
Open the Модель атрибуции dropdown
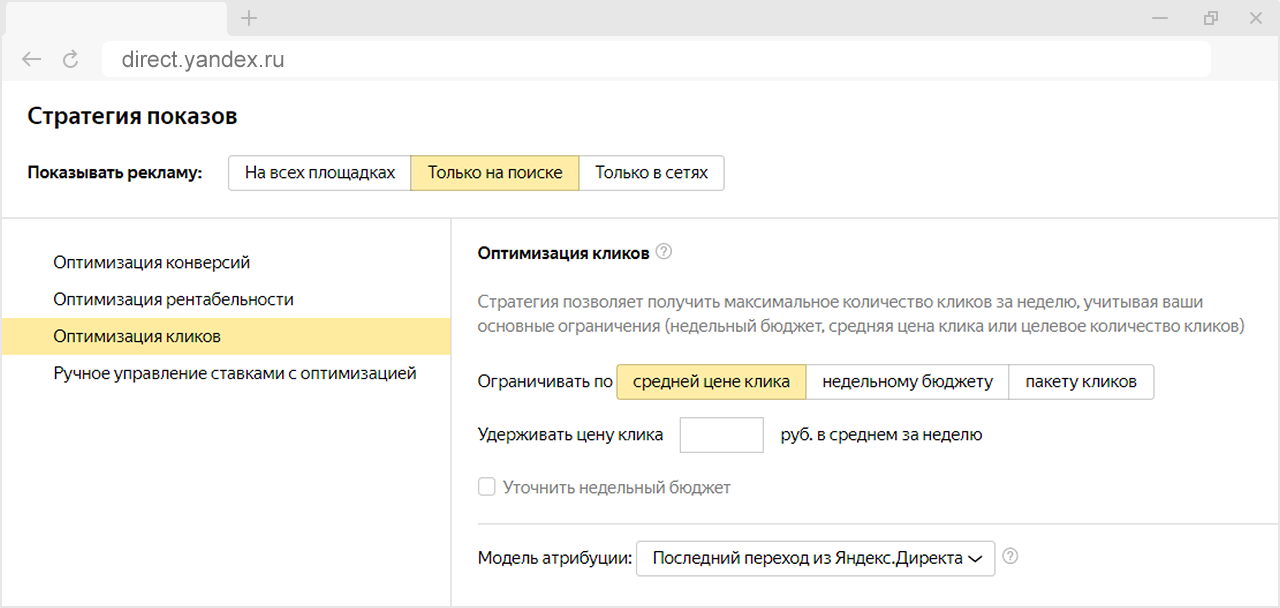tap(815, 558)
